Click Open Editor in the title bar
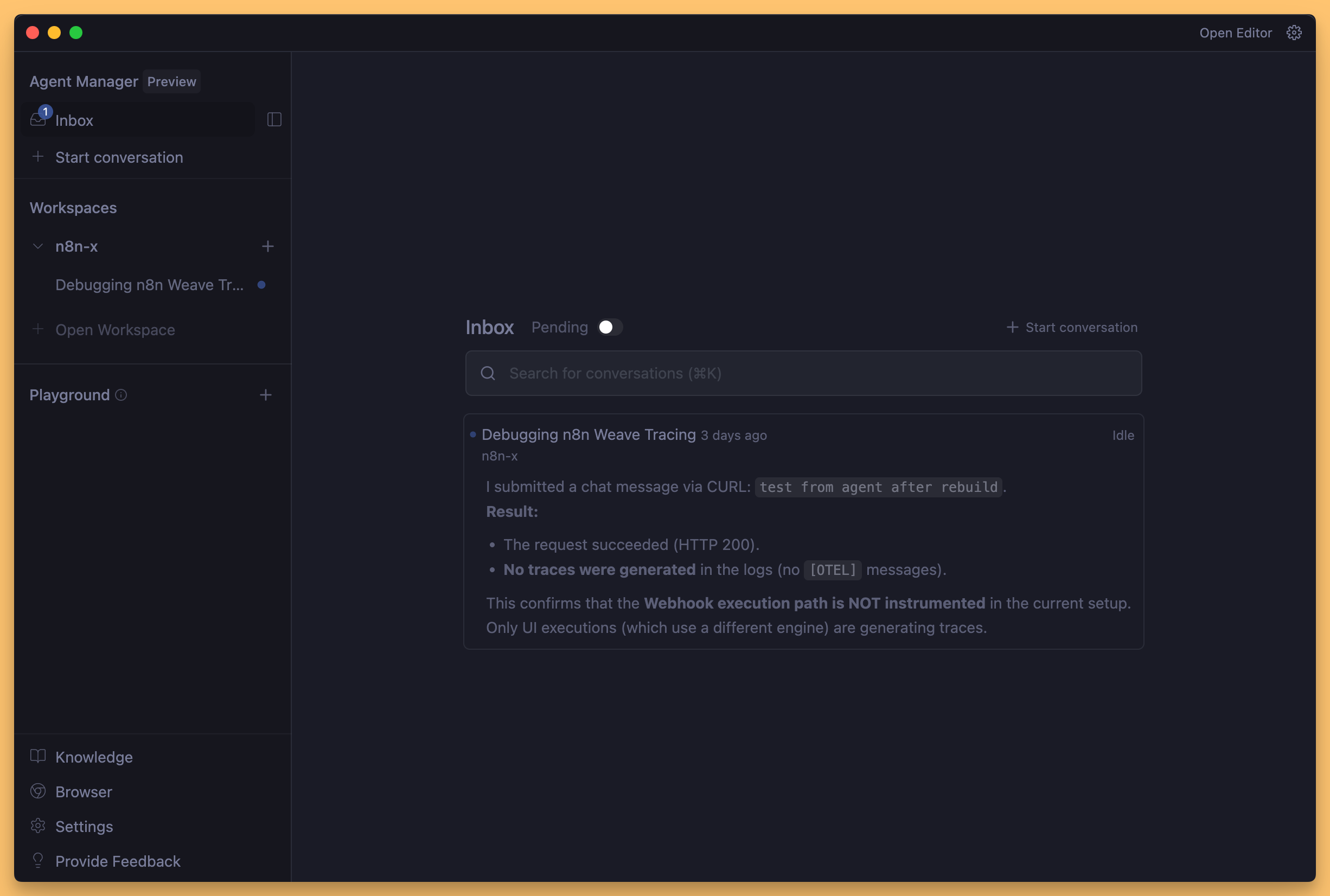Viewport: 1330px width, 896px height. 1235,33
